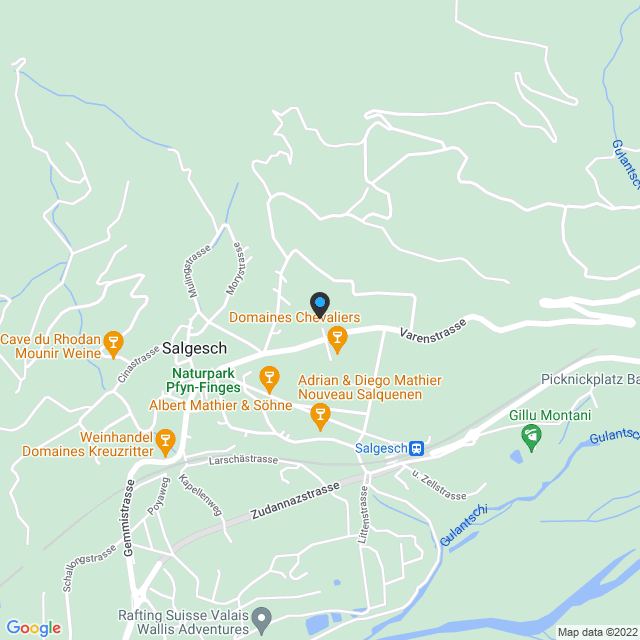Select the Naturpark Pfyn-Finges label
Viewport: 640px width, 640px height.
pyautogui.click(x=203, y=380)
